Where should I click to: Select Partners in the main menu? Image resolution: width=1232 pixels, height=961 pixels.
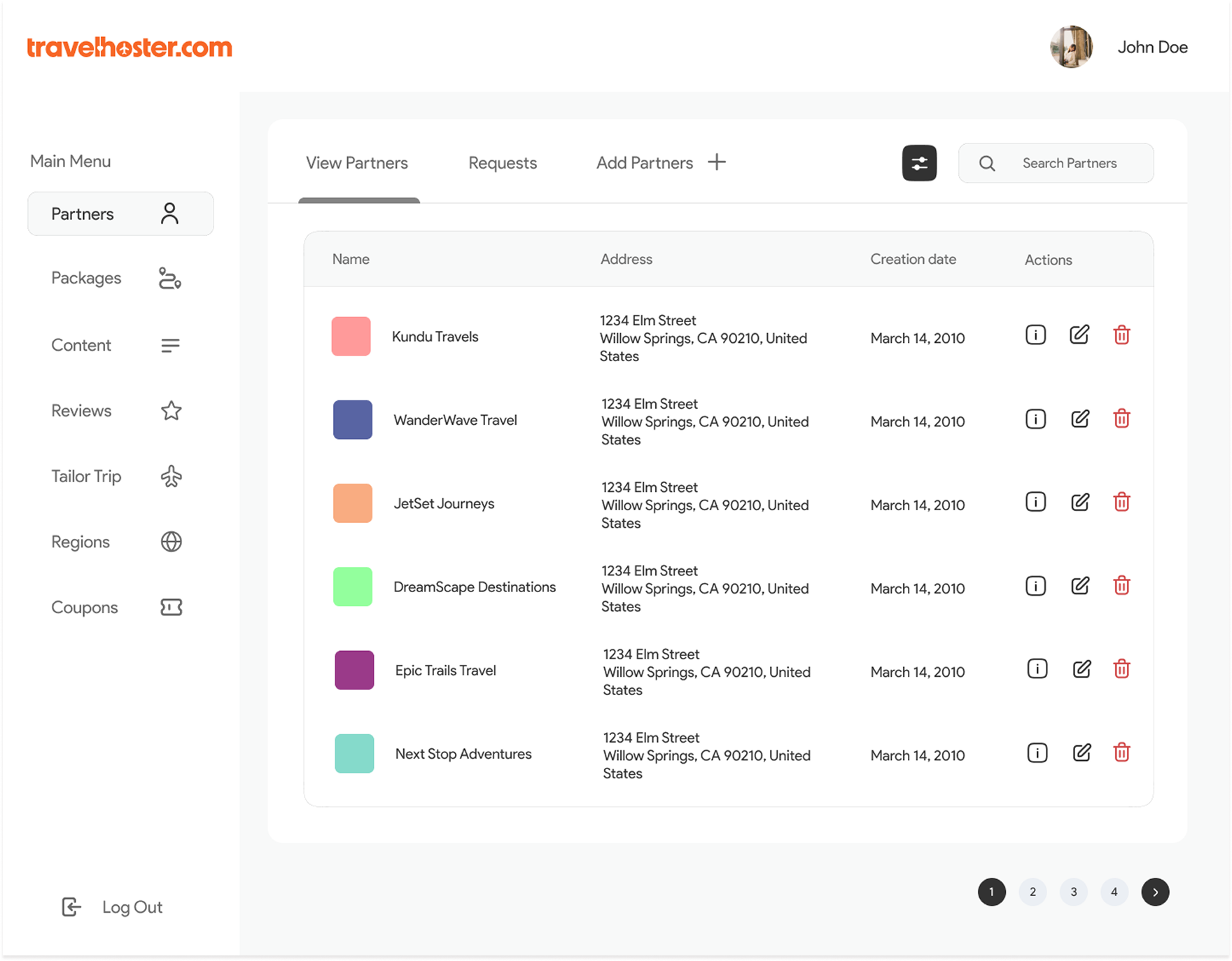click(x=120, y=213)
